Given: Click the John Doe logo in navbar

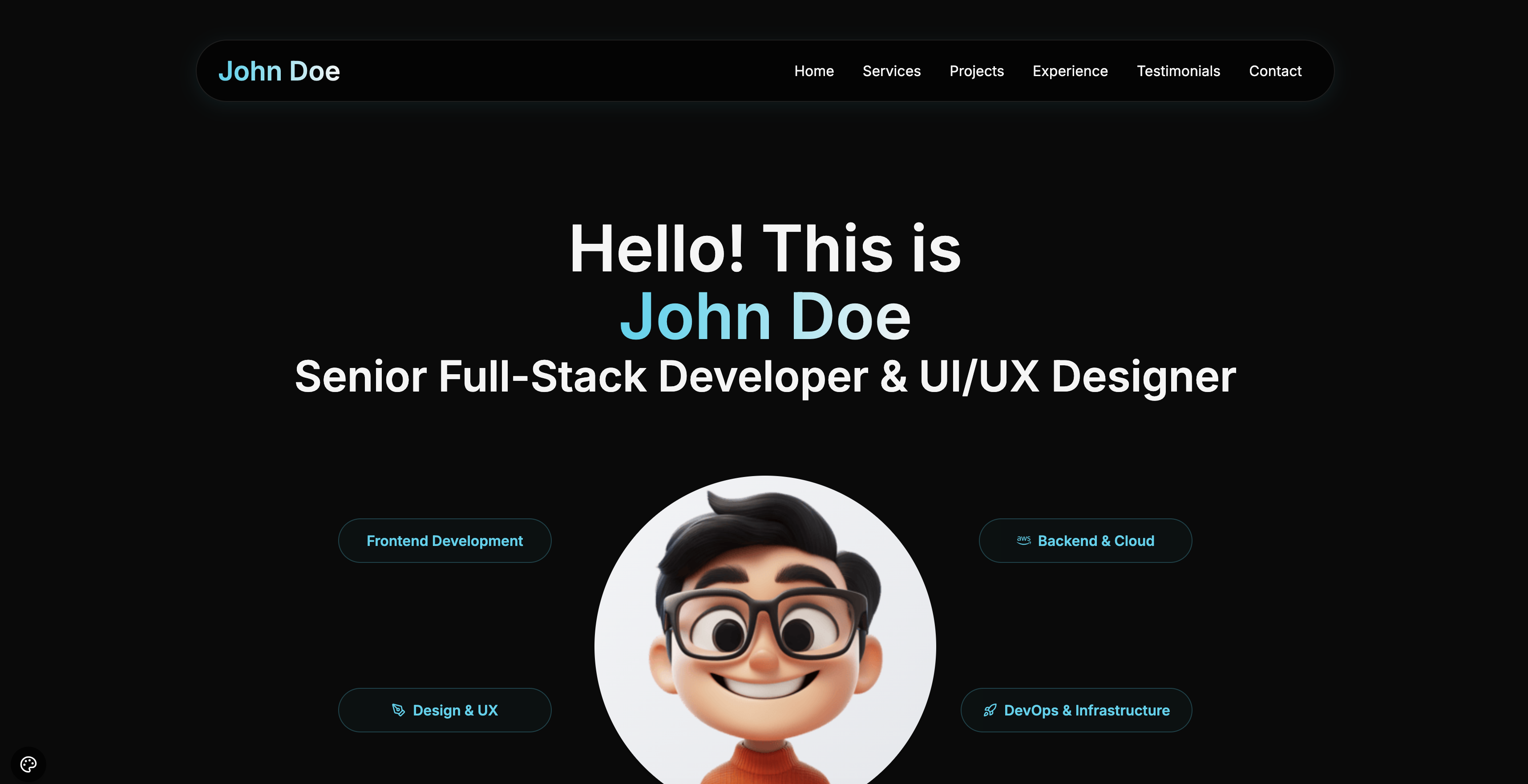Looking at the screenshot, I should click(279, 71).
